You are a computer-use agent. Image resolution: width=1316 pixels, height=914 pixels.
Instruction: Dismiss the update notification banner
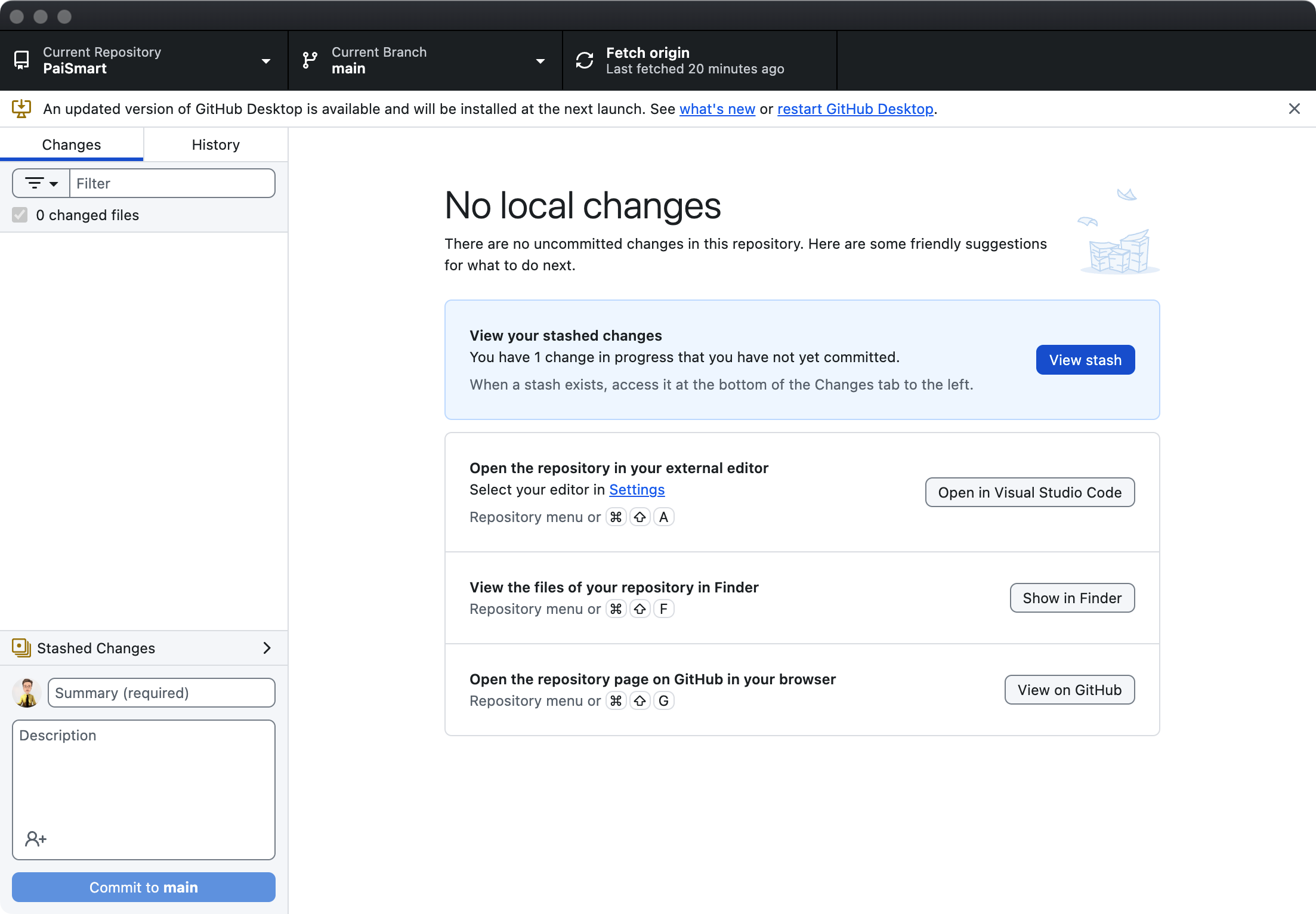(x=1294, y=109)
